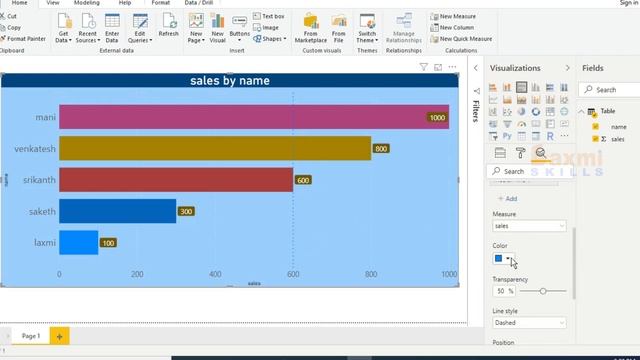Click New Quick Measure
This screenshot has width=640, height=360.
tap(461, 39)
